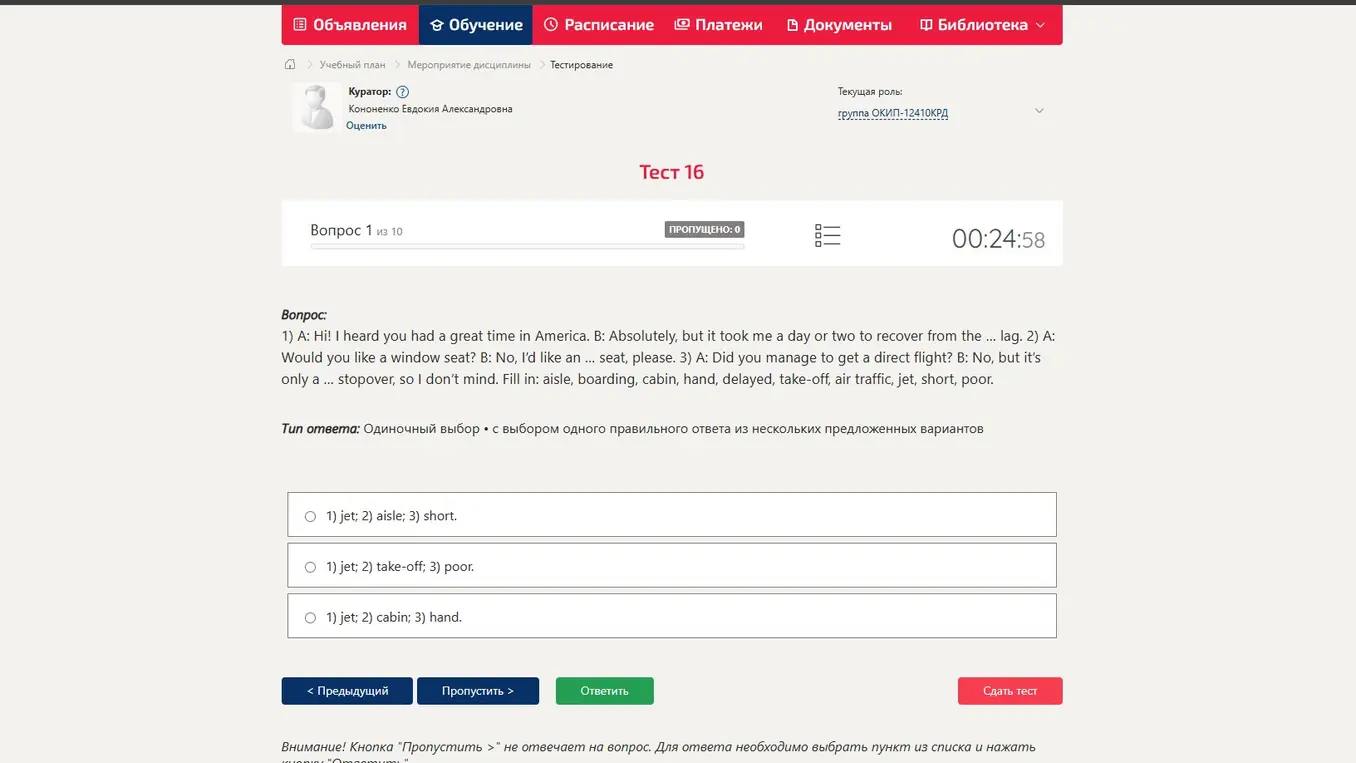The width and height of the screenshot is (1356, 763).
Task: Click the 'Тип ответа:' label
Action: [x=320, y=429]
